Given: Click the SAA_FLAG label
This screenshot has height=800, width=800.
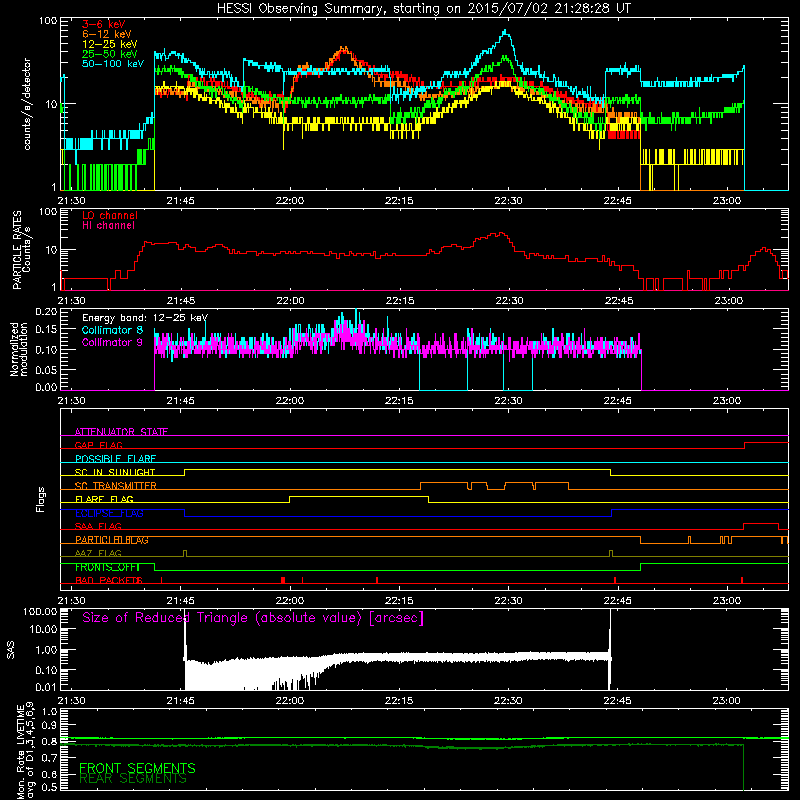Looking at the screenshot, I should [98, 526].
